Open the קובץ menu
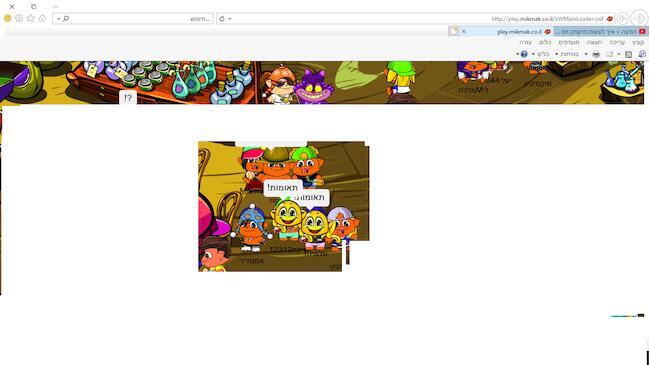Screen dimensions: 649x365 pyautogui.click(x=638, y=42)
